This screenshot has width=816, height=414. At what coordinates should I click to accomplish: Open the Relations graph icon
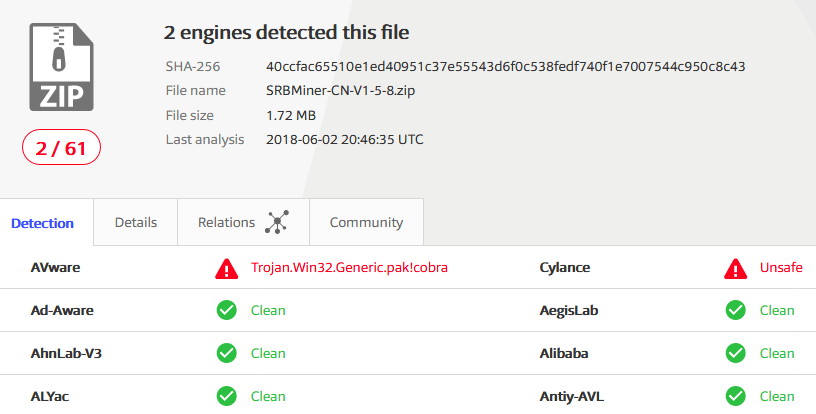click(x=277, y=222)
